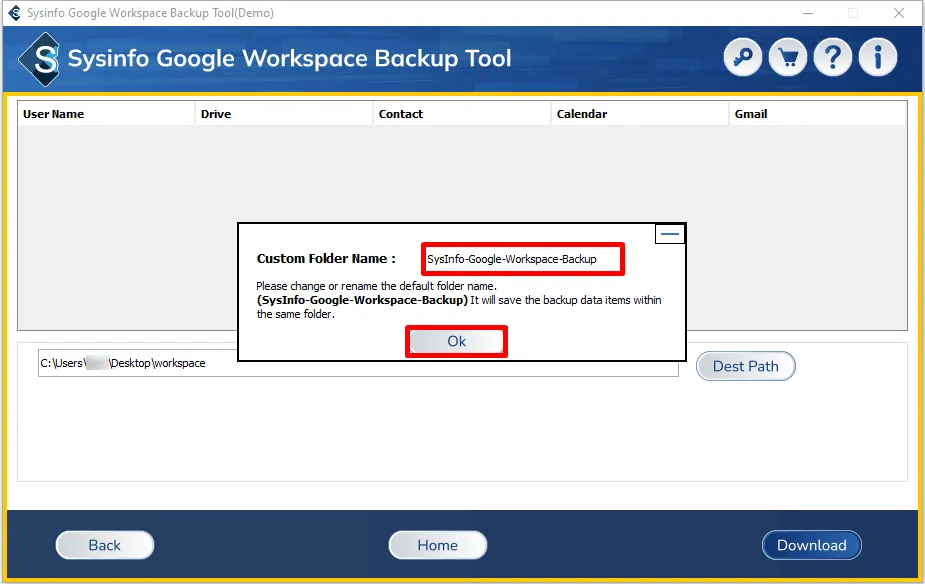925x584 pixels.
Task: Confirm folder name with Ok button
Action: pos(456,341)
